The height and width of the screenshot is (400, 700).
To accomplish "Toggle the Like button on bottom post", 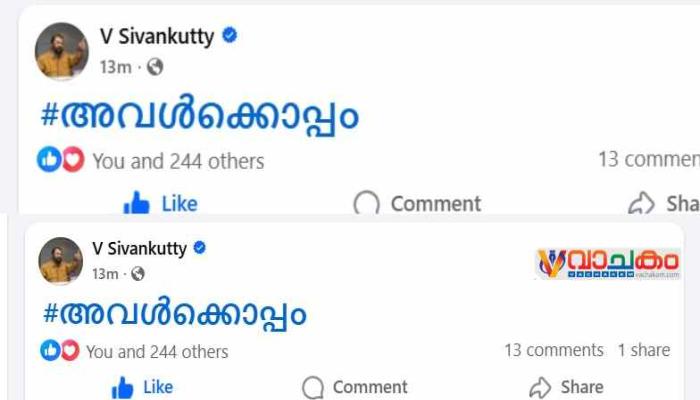I will tap(143, 387).
